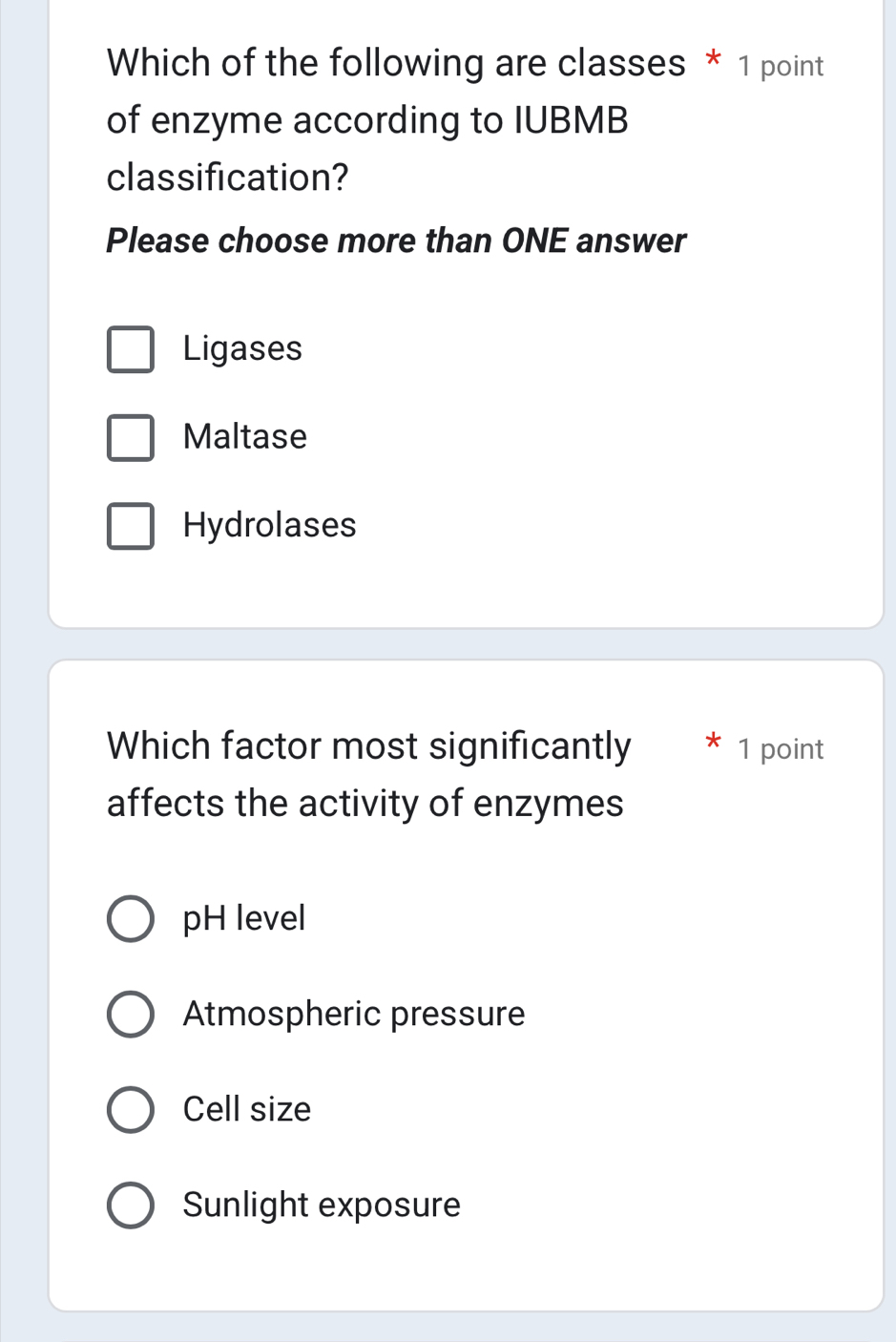Check the Ligases checkbox

click(x=132, y=349)
